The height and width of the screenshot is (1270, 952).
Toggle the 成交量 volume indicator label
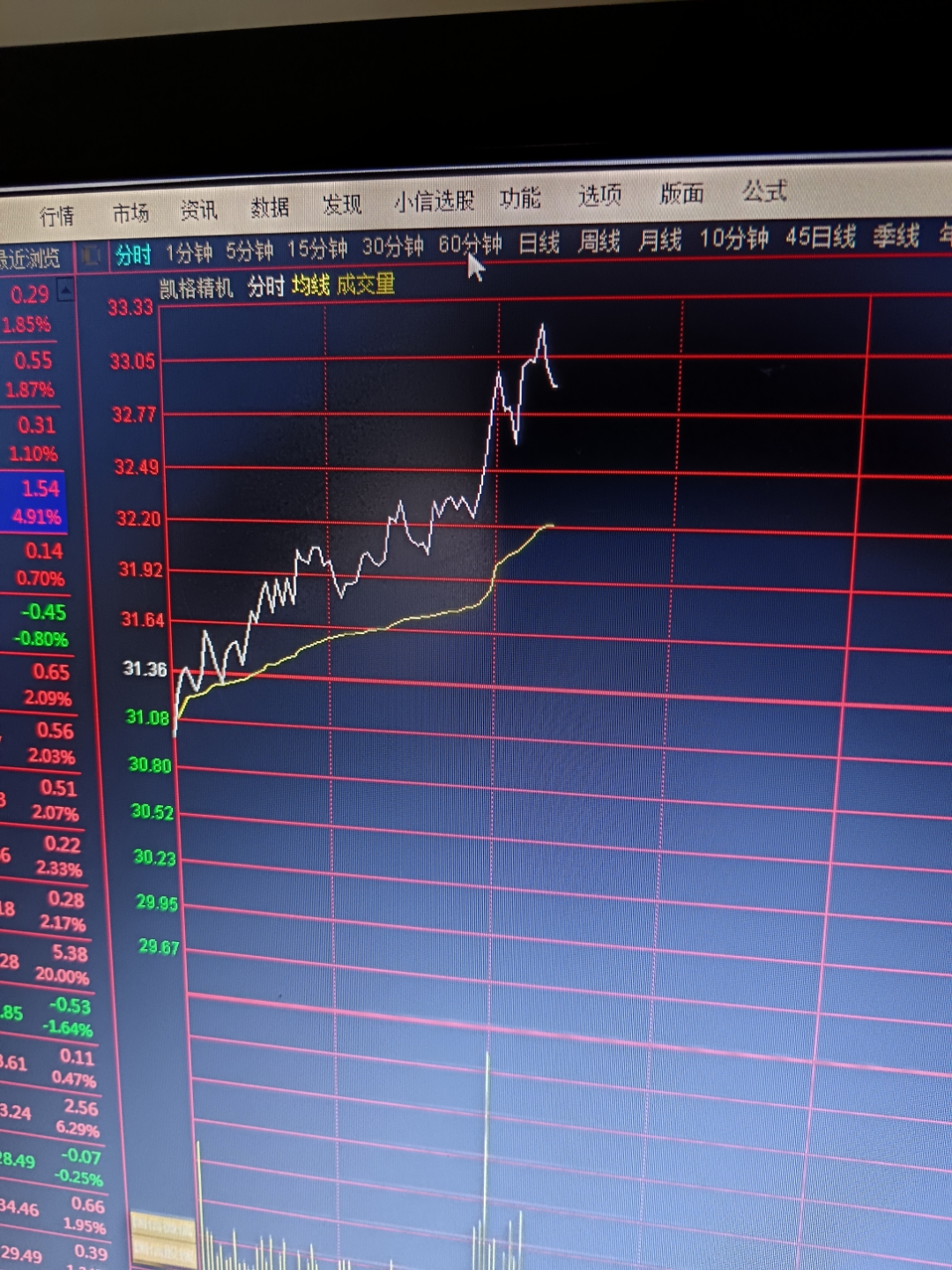pyautogui.click(x=366, y=284)
